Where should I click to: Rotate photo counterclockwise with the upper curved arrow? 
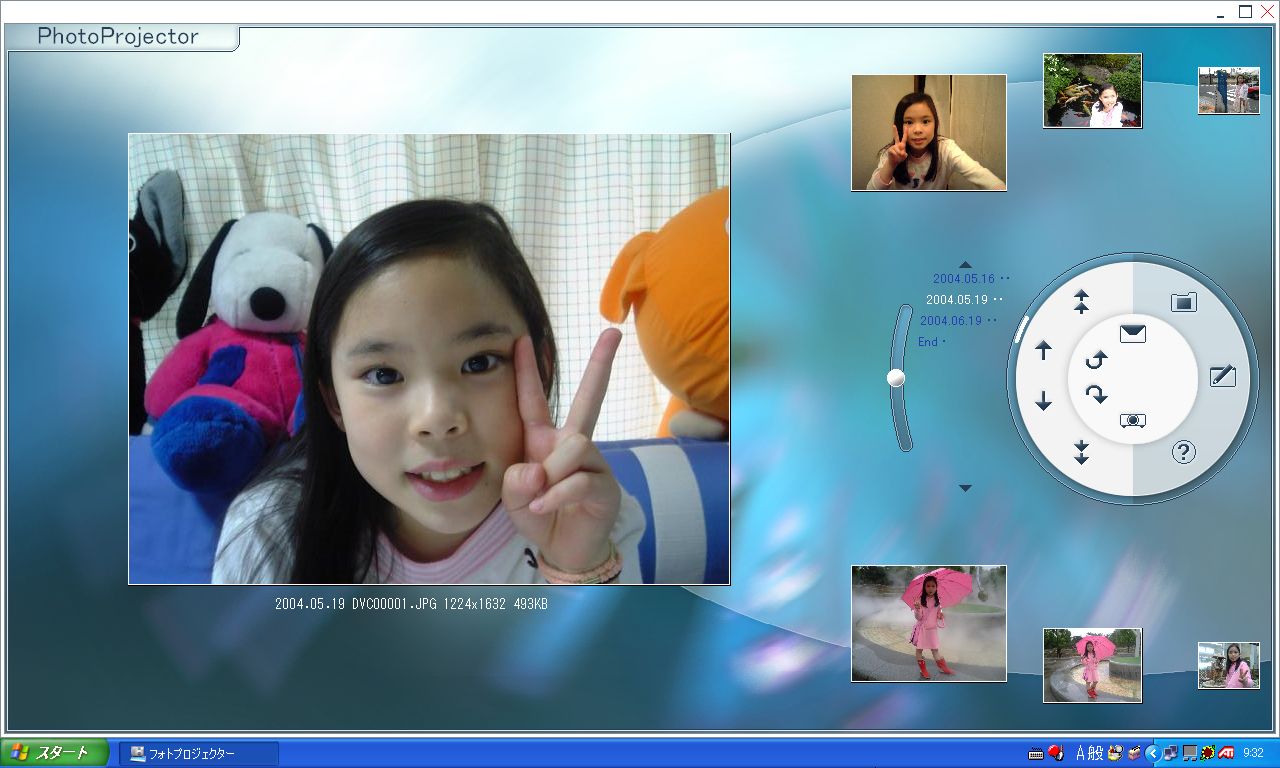point(1097,360)
